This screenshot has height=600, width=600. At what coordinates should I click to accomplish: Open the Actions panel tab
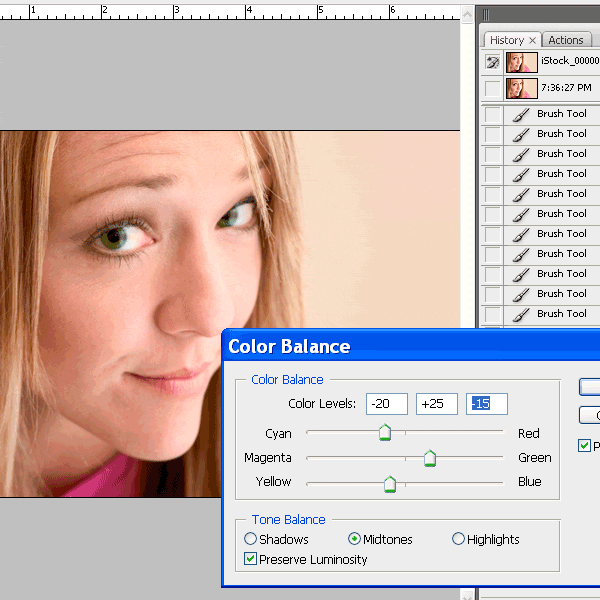566,40
